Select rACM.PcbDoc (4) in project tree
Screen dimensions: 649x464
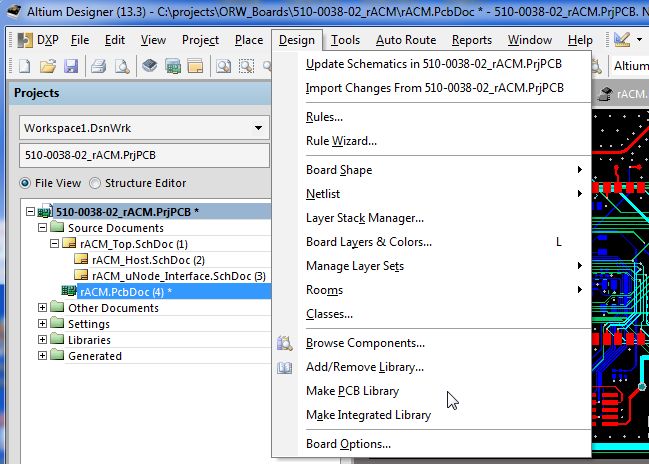[x=126, y=292]
